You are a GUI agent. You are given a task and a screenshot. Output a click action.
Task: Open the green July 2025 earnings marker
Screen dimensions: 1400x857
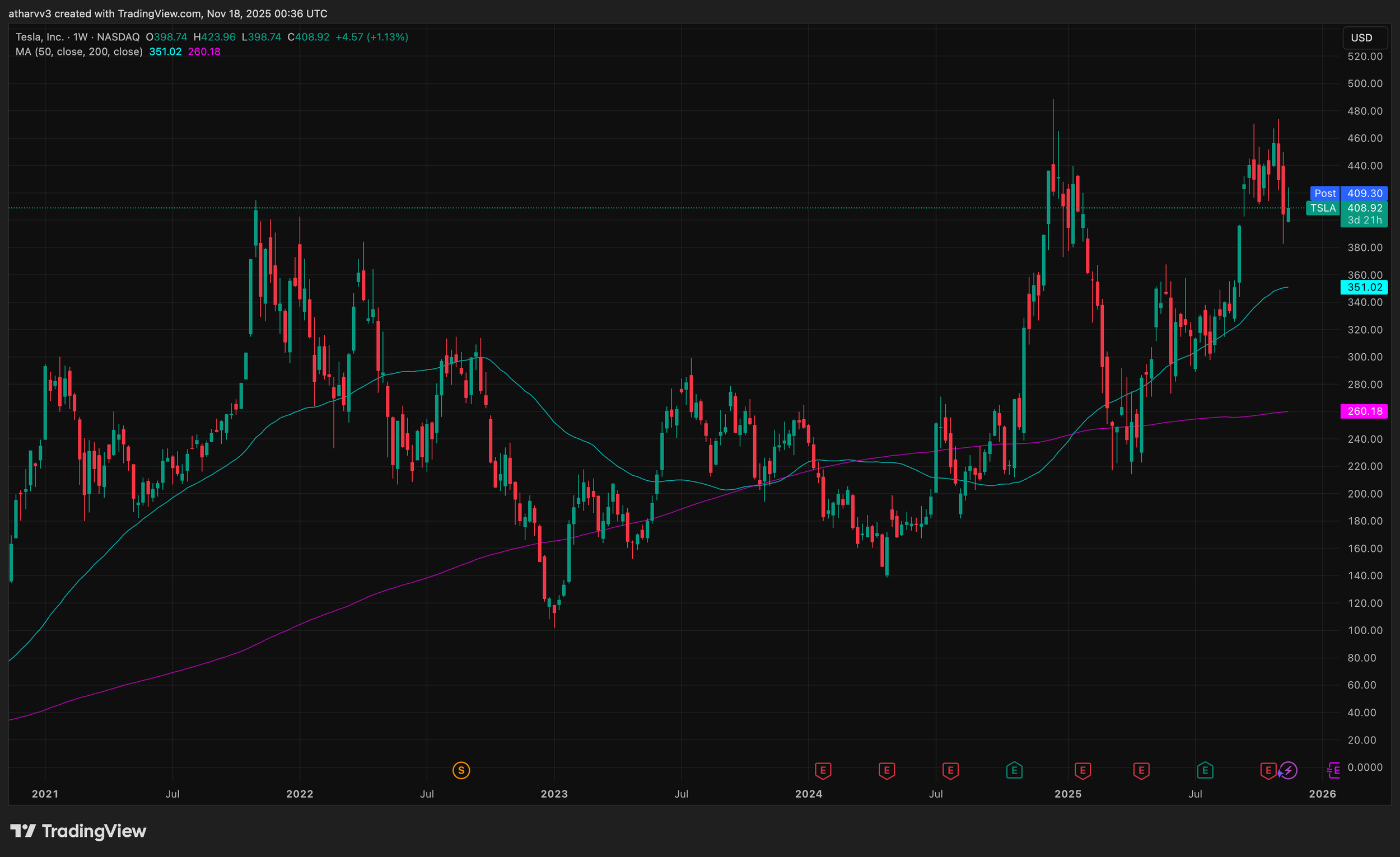point(1205,771)
